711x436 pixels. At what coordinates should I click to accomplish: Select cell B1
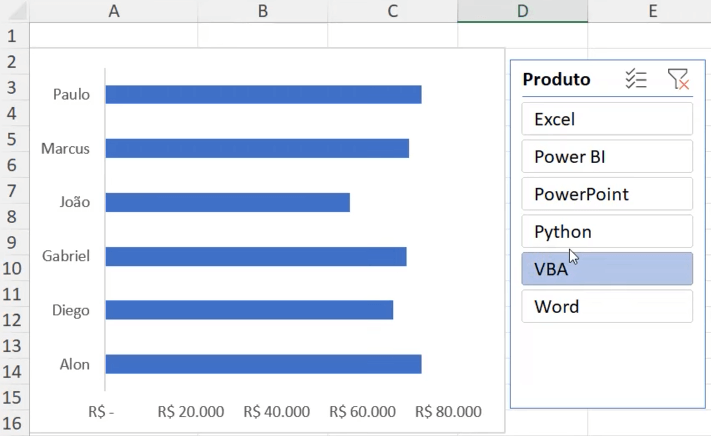click(x=263, y=35)
